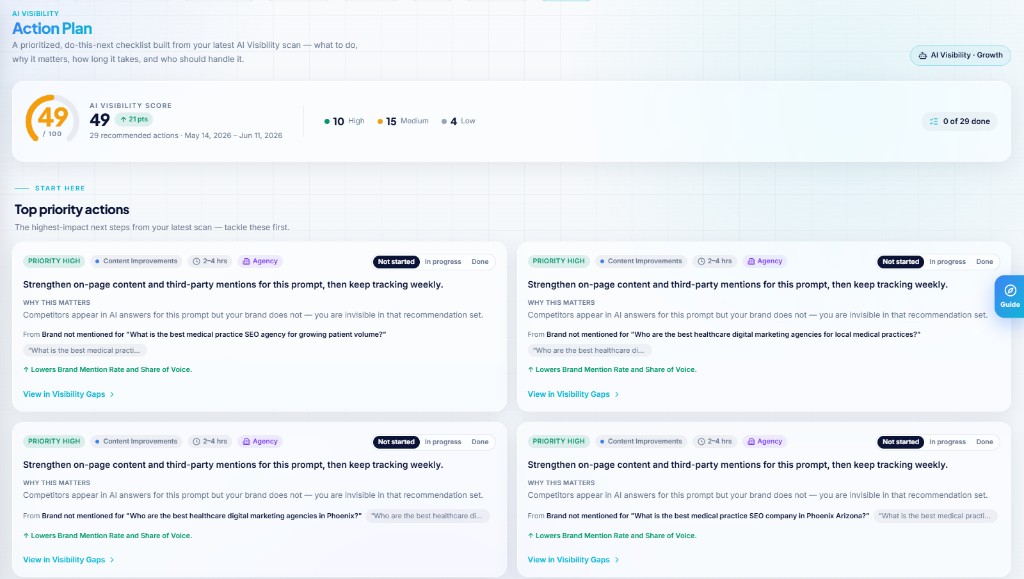Filter by 15 Medium priority actions
This screenshot has height=579, width=1024.
(x=403, y=121)
